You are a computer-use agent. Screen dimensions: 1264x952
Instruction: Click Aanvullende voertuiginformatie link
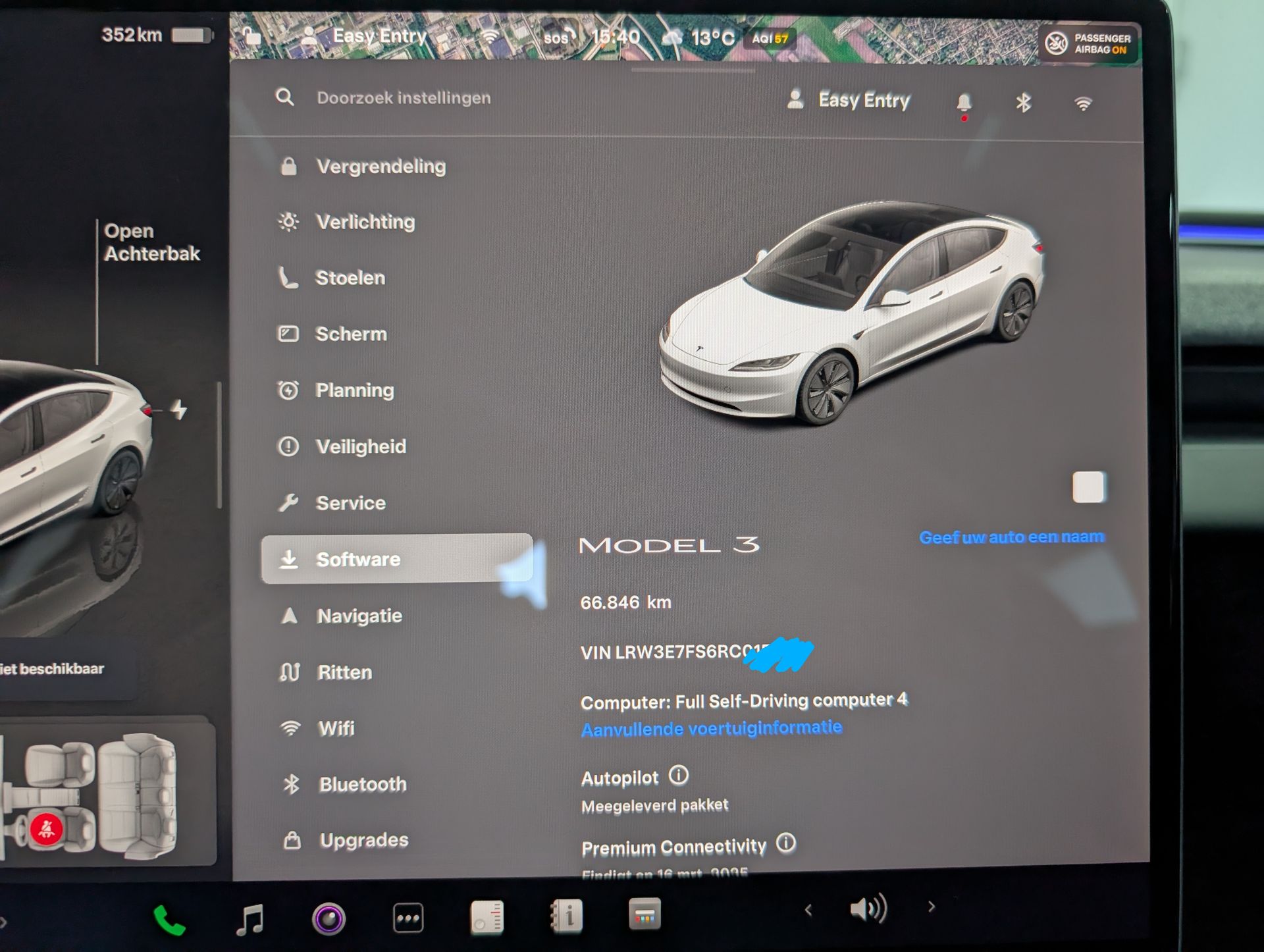(711, 728)
